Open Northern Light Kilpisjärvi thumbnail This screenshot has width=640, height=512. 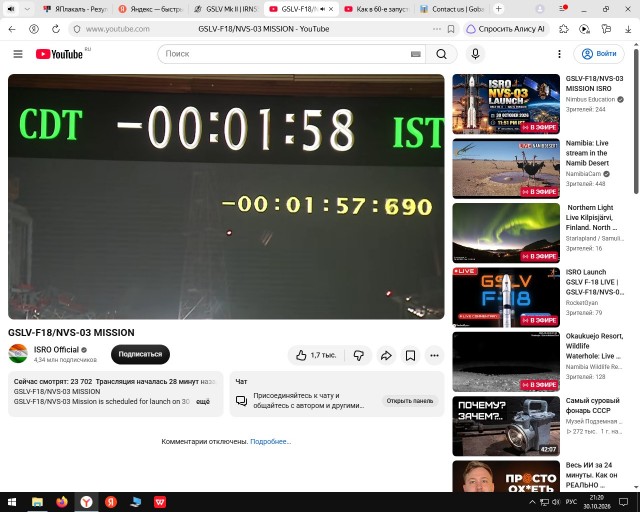[506, 233]
